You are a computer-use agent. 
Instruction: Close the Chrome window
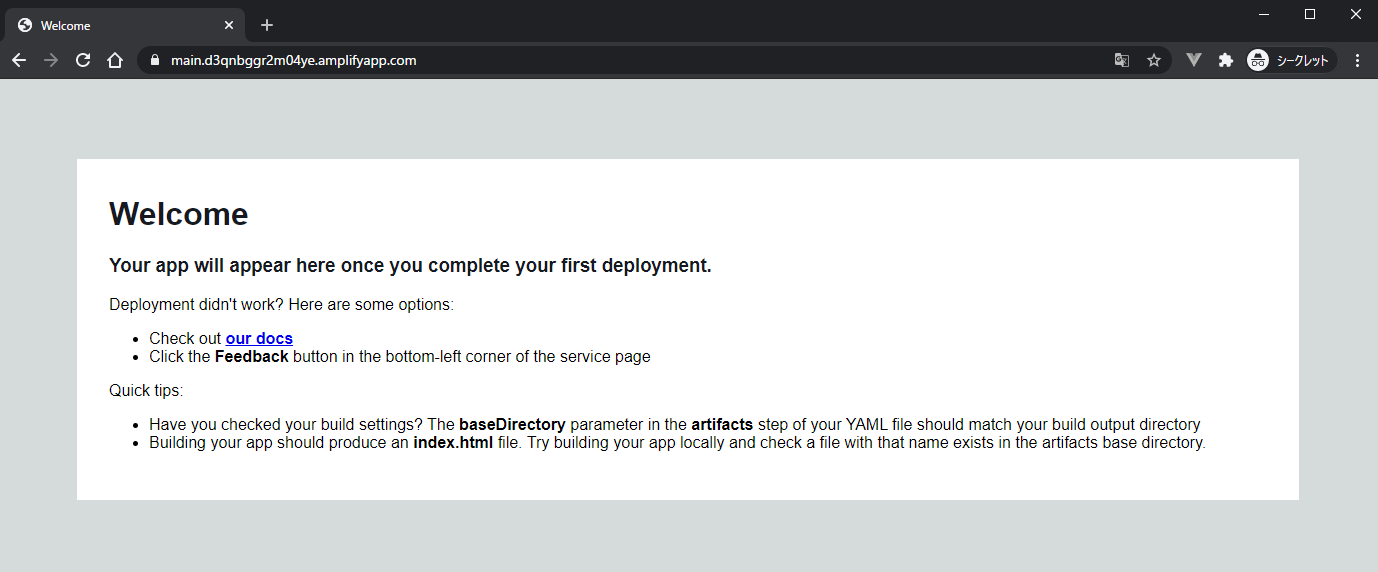(x=1356, y=14)
